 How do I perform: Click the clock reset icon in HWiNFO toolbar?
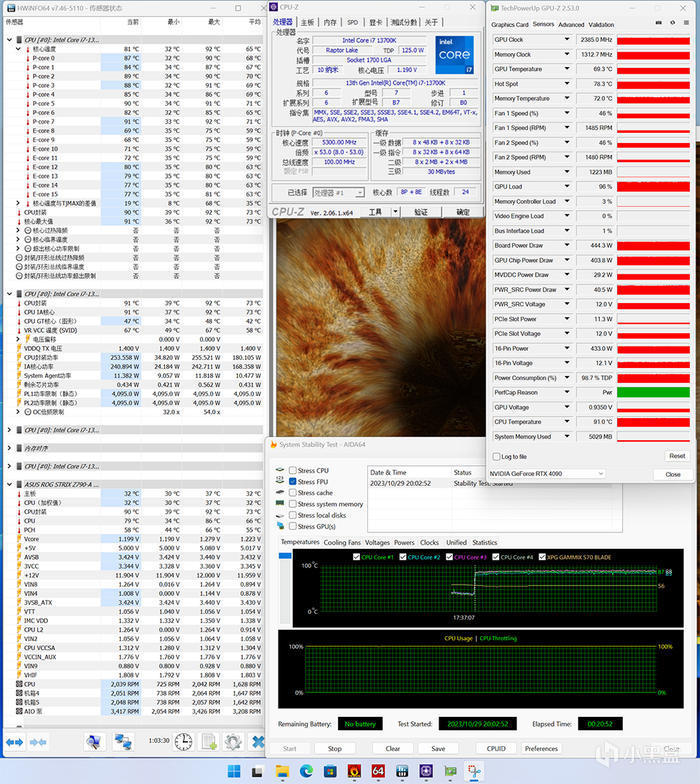(x=184, y=742)
